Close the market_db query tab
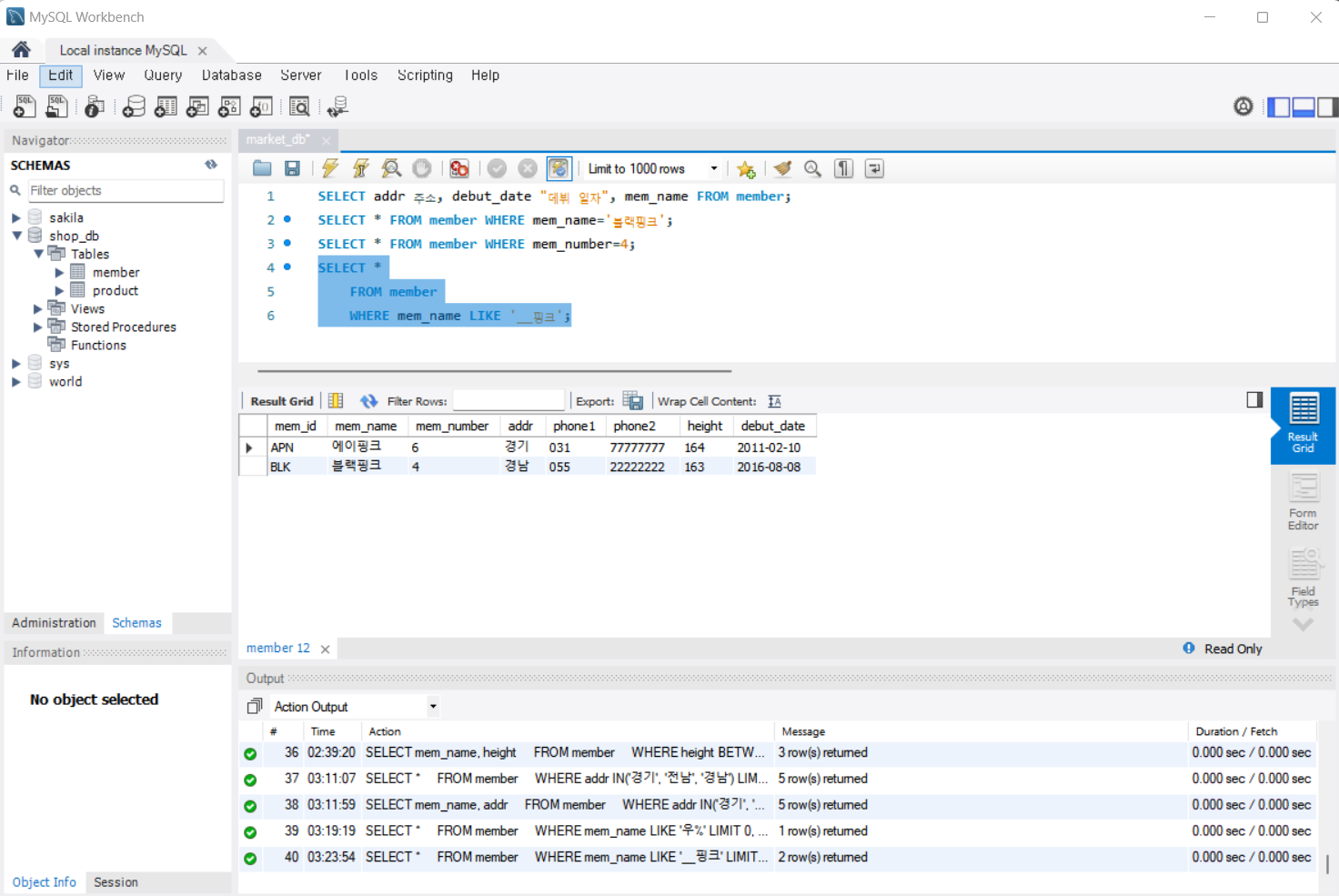 pos(326,140)
